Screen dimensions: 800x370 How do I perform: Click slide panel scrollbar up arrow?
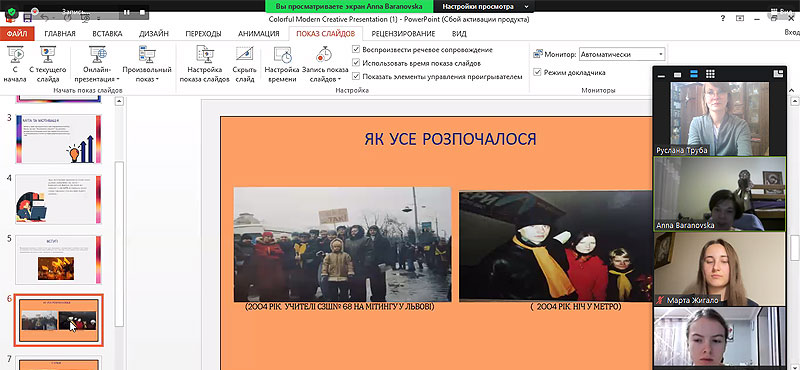119,101
